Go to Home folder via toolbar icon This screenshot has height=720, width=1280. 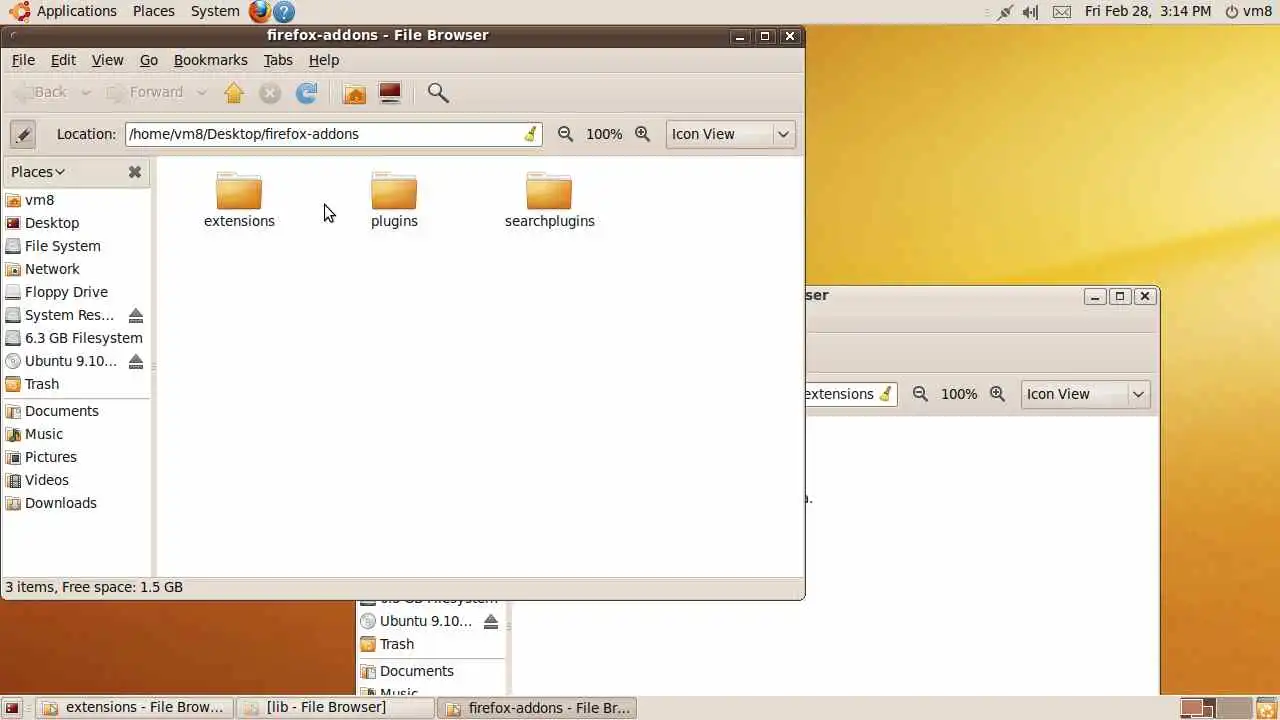pyautogui.click(x=354, y=93)
